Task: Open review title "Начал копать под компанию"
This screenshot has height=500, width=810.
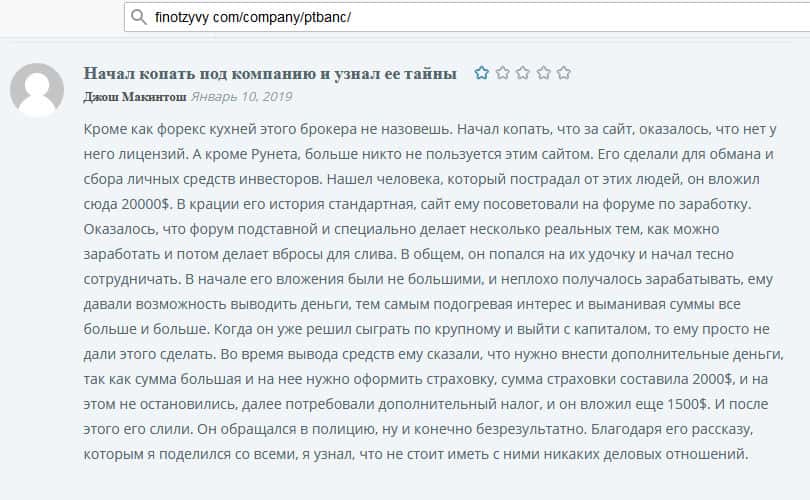Action: click(x=199, y=74)
